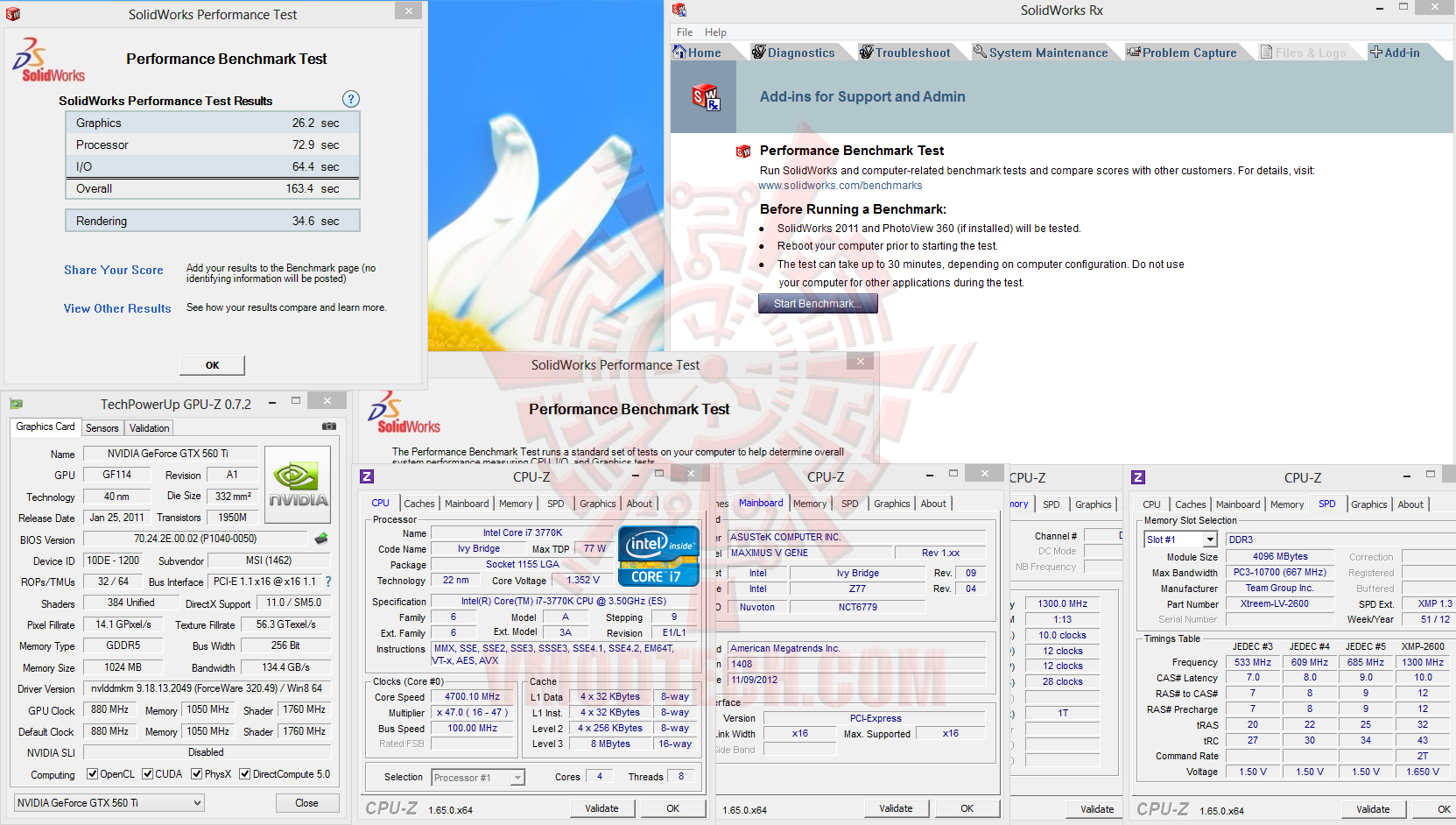This screenshot has height=825, width=1456.
Task: Click the motherboard model MAXIMUS V GENE
Action: 809,553
